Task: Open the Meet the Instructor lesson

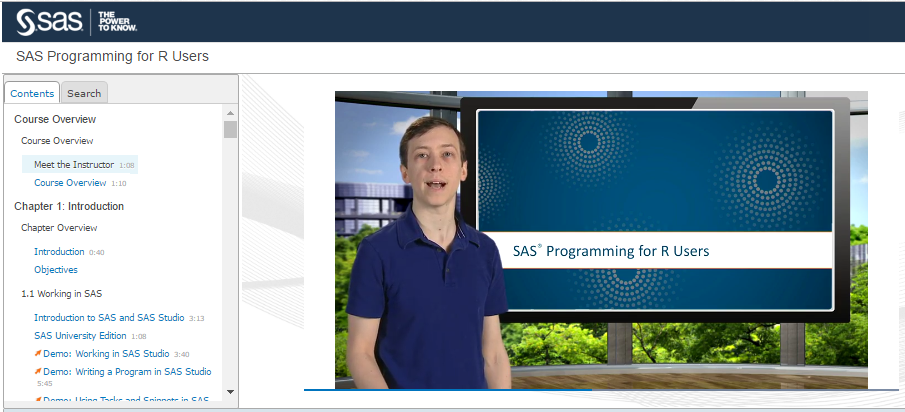Action: [x=74, y=164]
